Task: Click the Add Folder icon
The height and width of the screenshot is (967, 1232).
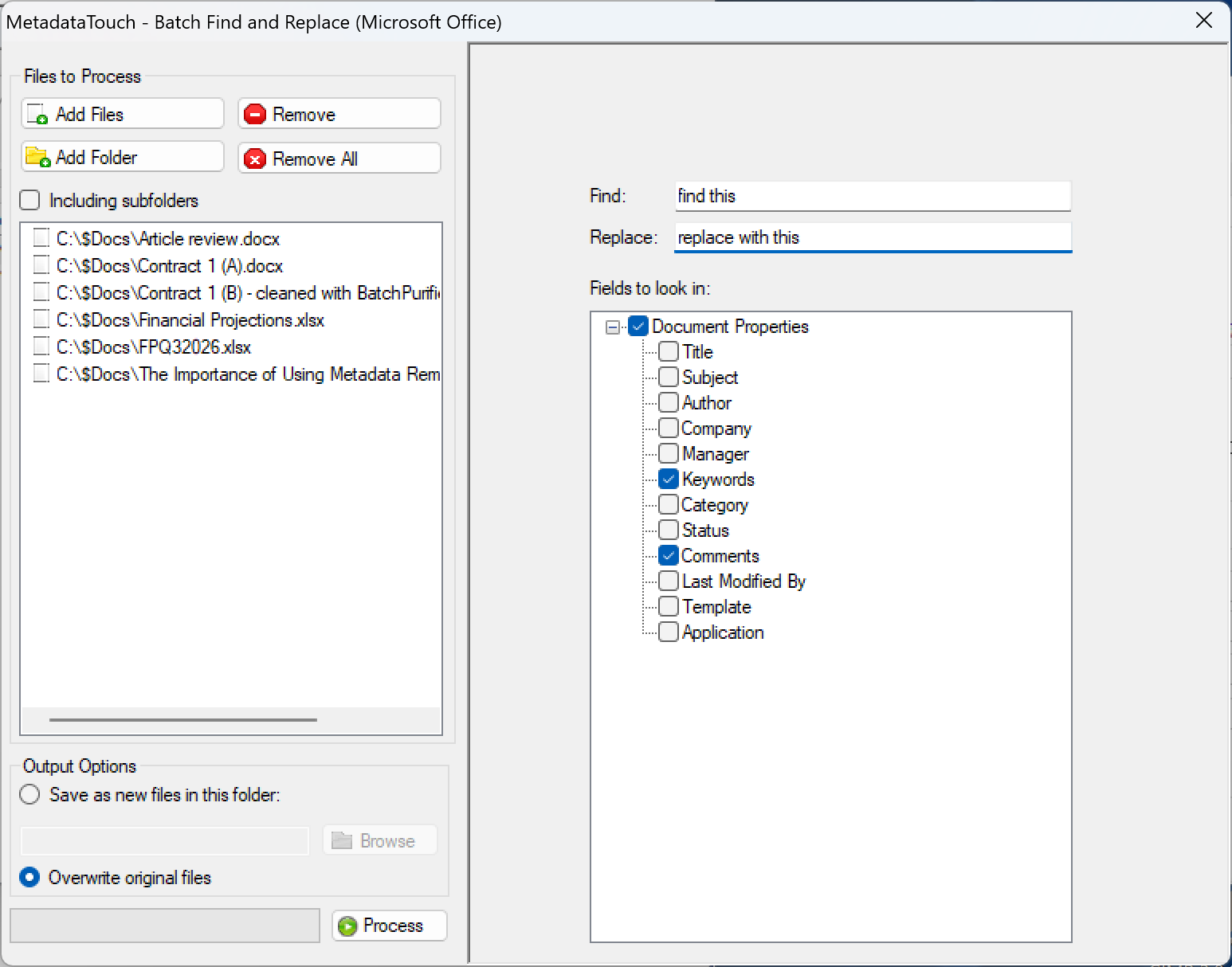Action: [x=37, y=157]
